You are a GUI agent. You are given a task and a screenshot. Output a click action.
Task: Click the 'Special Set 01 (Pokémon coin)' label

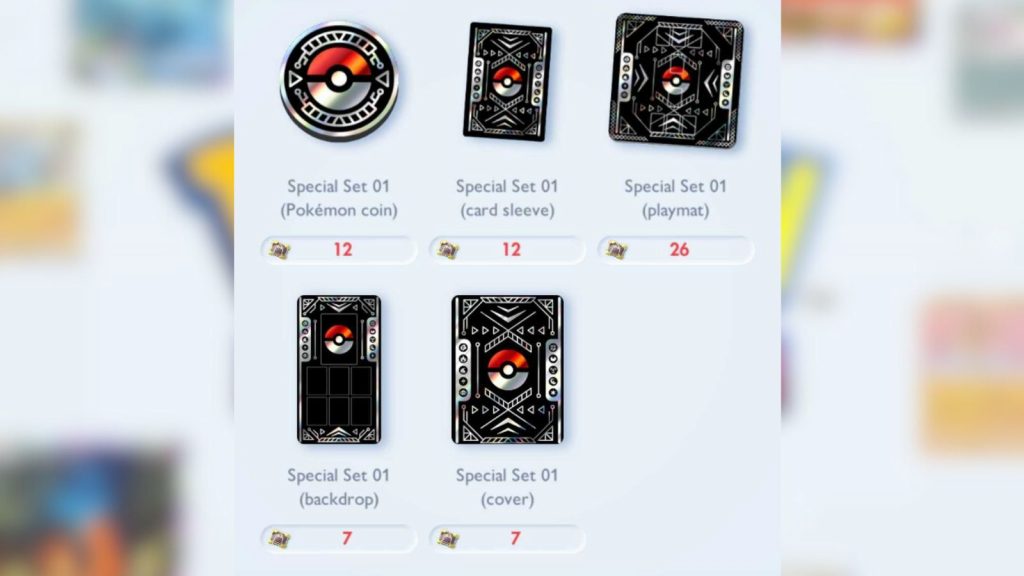[x=339, y=199]
